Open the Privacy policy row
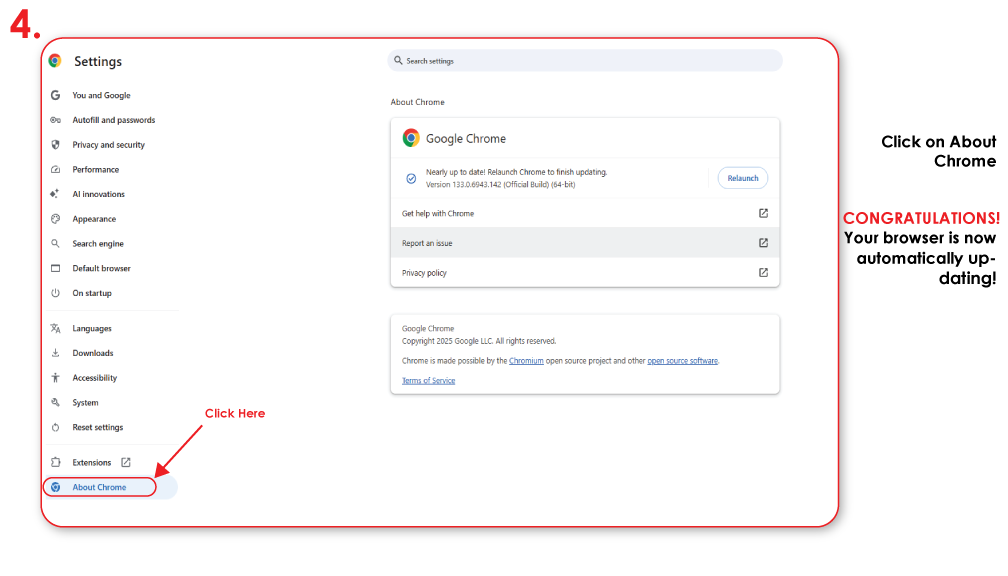The width and height of the screenshot is (1008, 576). (x=584, y=273)
